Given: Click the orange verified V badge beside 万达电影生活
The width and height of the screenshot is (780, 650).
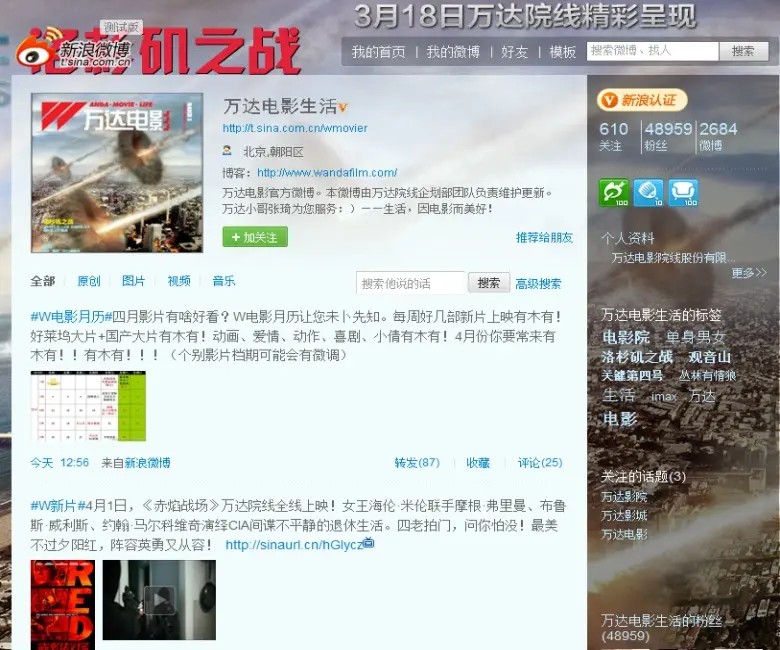Looking at the screenshot, I should tap(343, 107).
